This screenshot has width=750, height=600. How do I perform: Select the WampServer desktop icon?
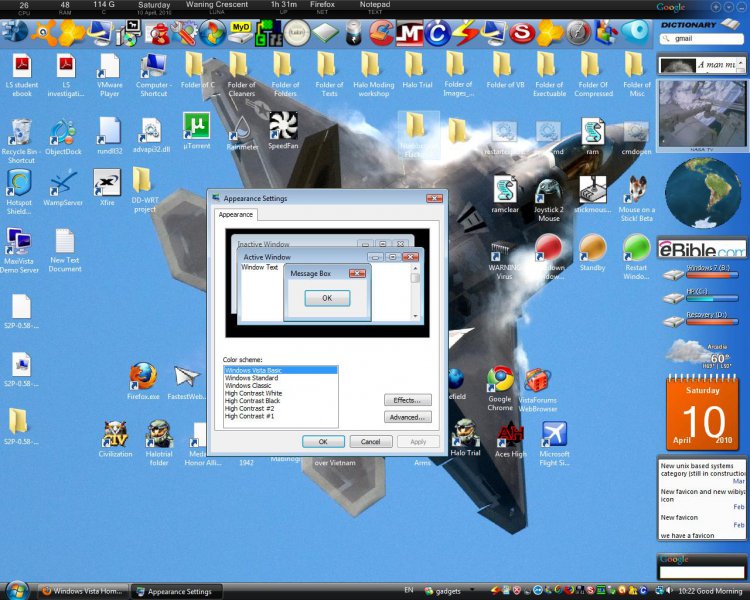pyautogui.click(x=63, y=188)
